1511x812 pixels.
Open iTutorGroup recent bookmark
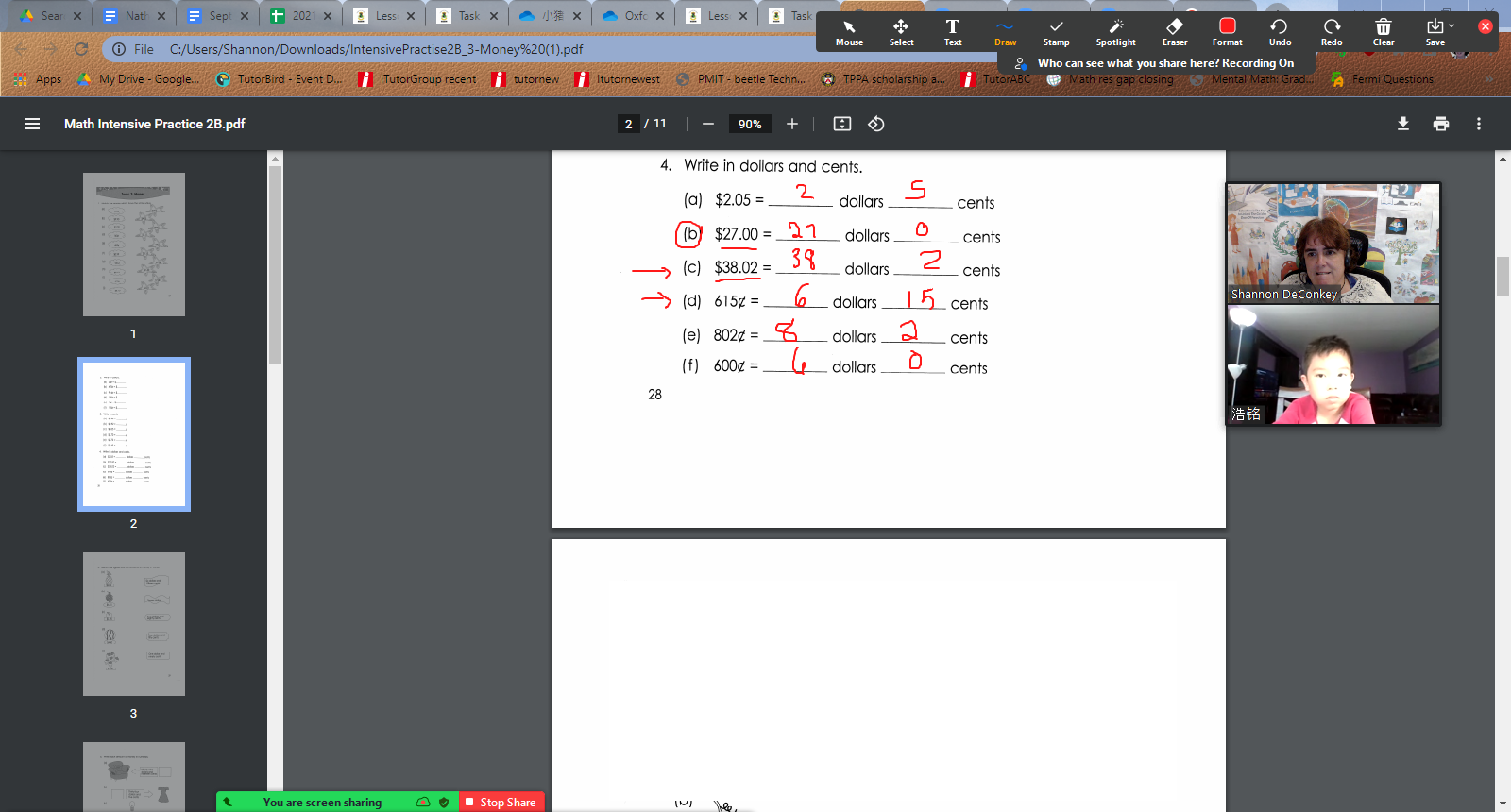[x=417, y=79]
